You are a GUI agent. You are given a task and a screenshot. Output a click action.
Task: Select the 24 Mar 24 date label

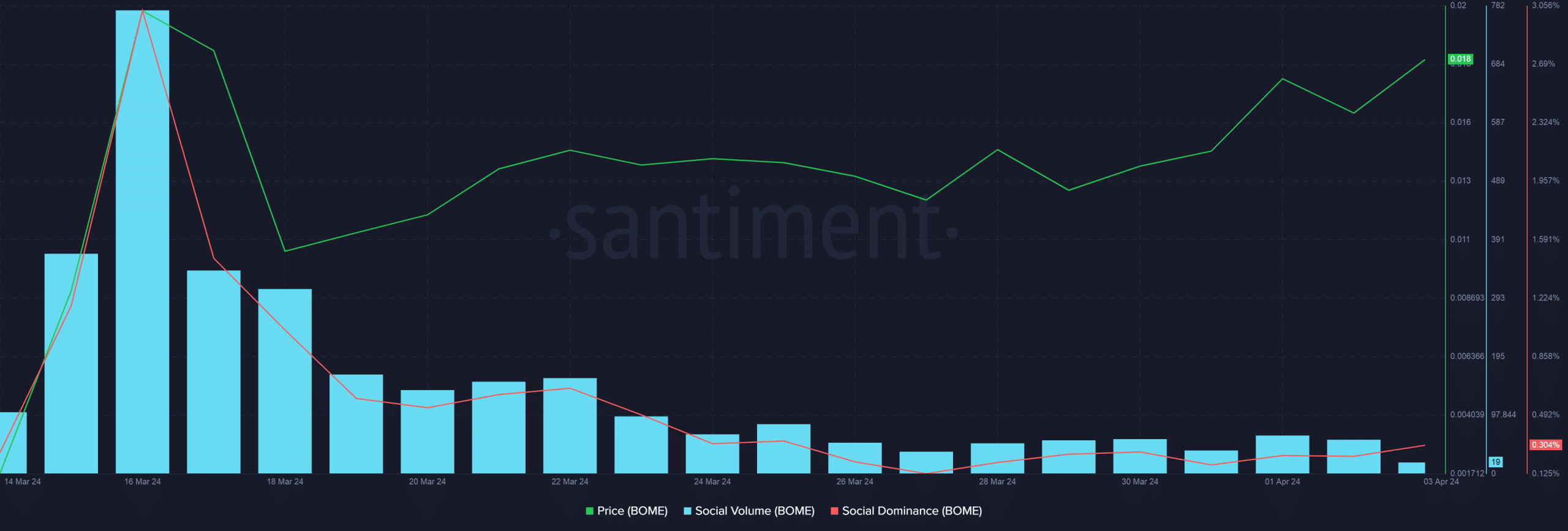point(712,481)
